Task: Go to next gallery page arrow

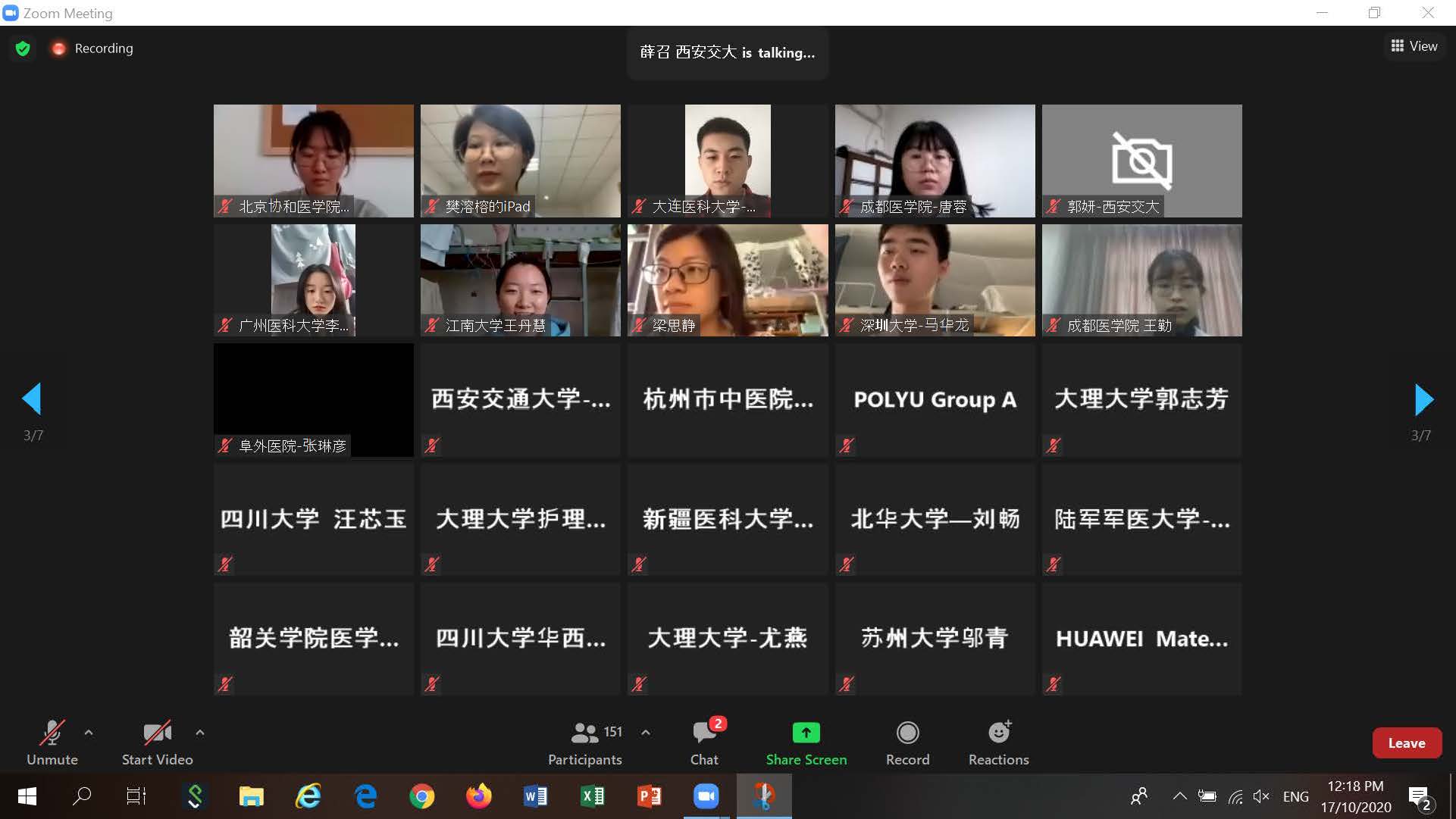Action: click(x=1423, y=399)
